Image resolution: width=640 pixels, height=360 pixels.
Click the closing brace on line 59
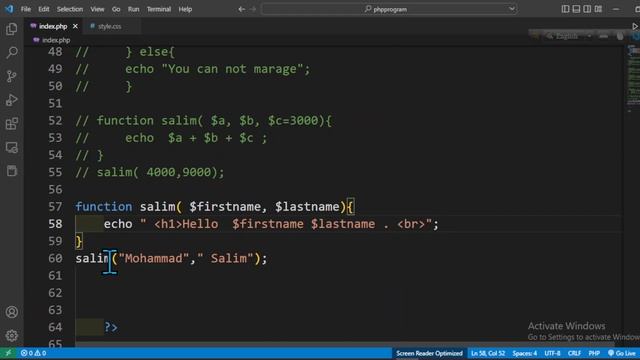point(79,241)
